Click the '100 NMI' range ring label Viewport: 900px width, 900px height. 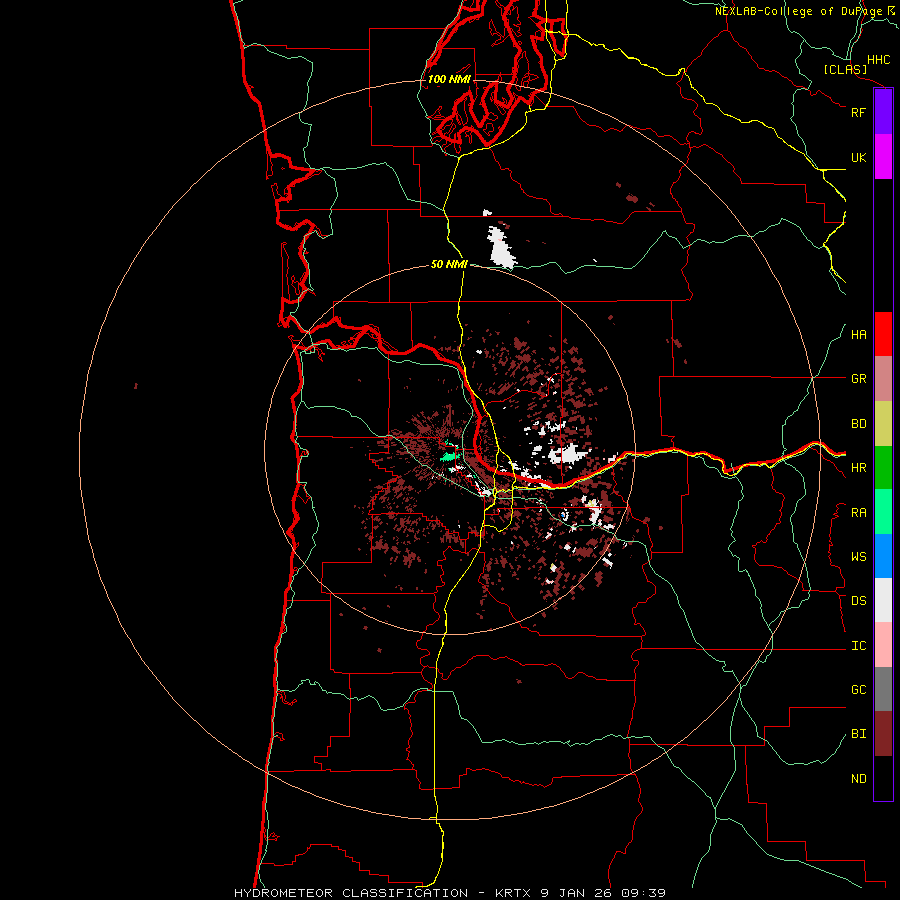click(x=449, y=79)
